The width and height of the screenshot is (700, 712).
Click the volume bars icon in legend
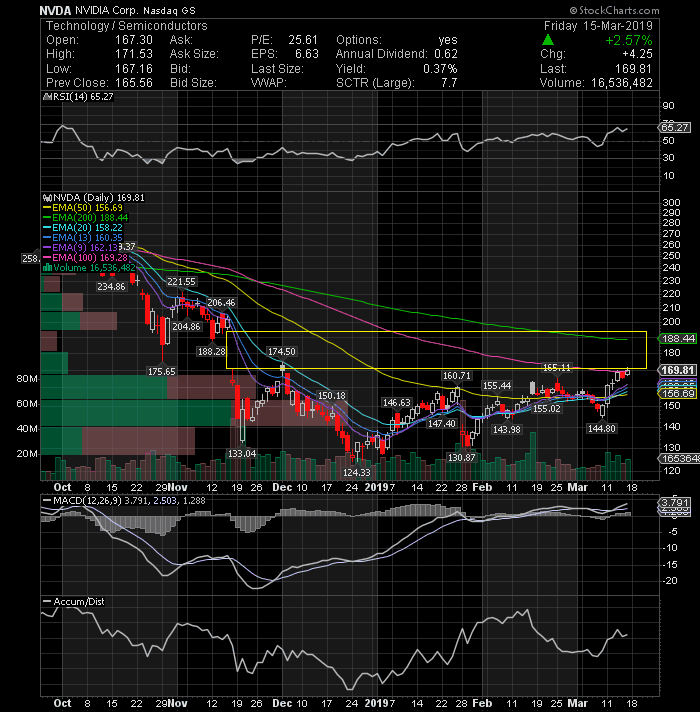(x=47, y=268)
